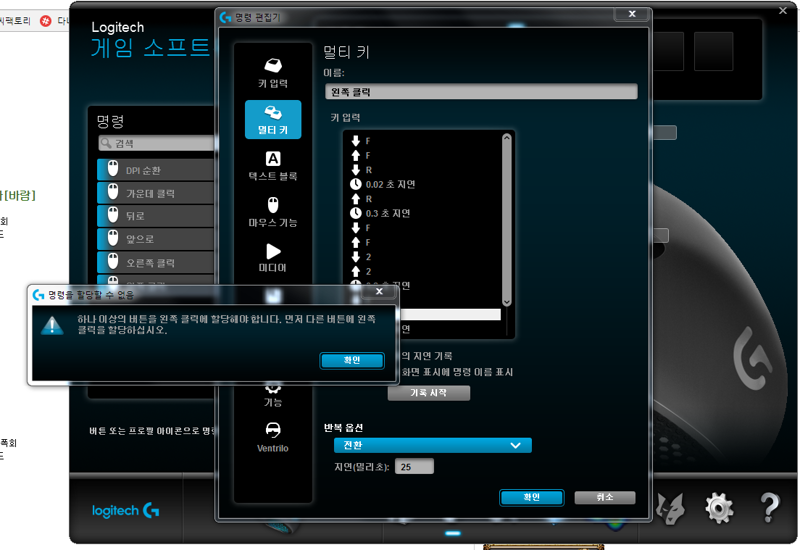Click the 이름 field containing 왼쪽 클릭
Viewport: 800px width, 550px height.
[x=481, y=92]
